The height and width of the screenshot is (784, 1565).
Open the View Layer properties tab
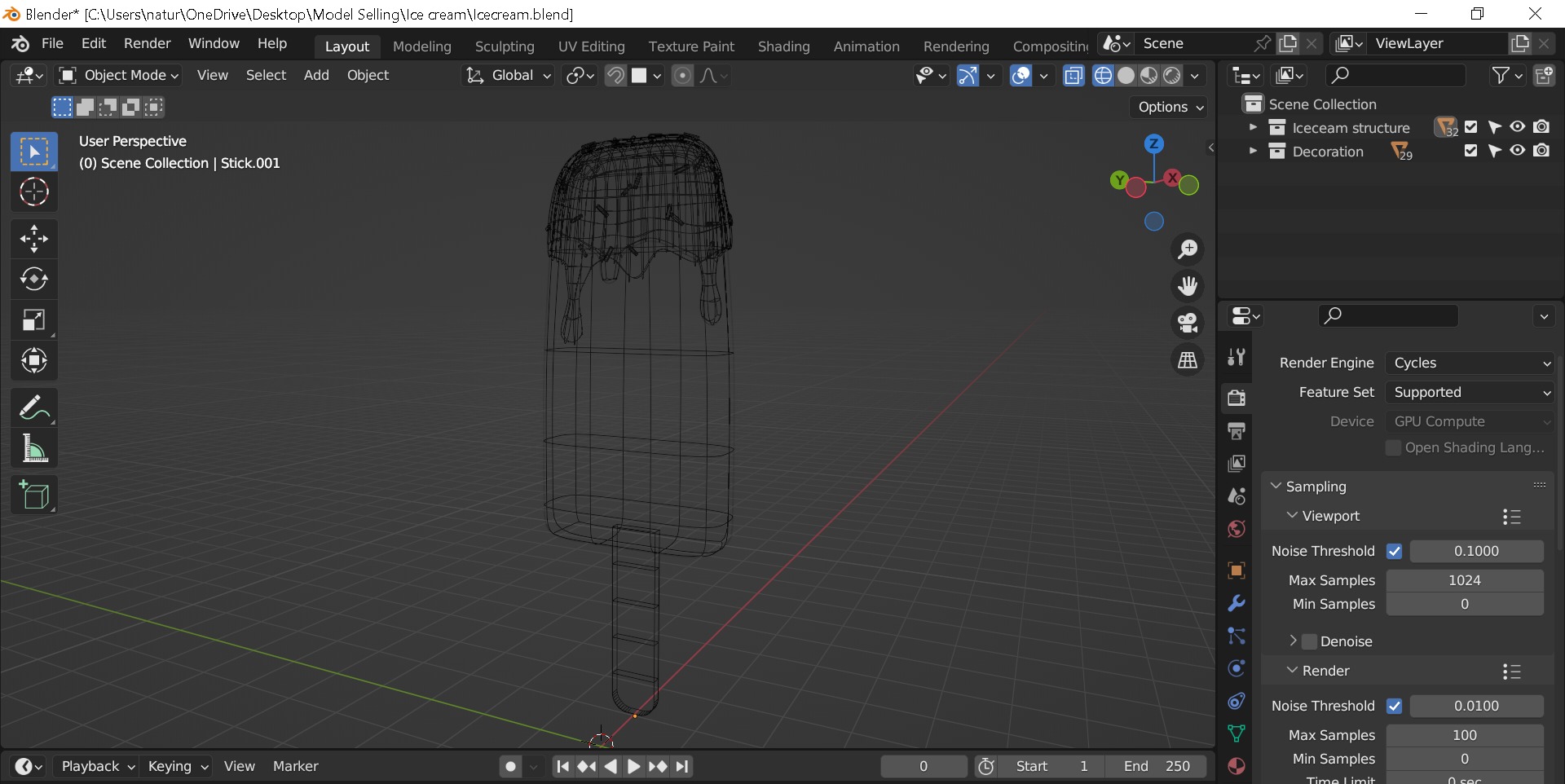pyautogui.click(x=1237, y=464)
